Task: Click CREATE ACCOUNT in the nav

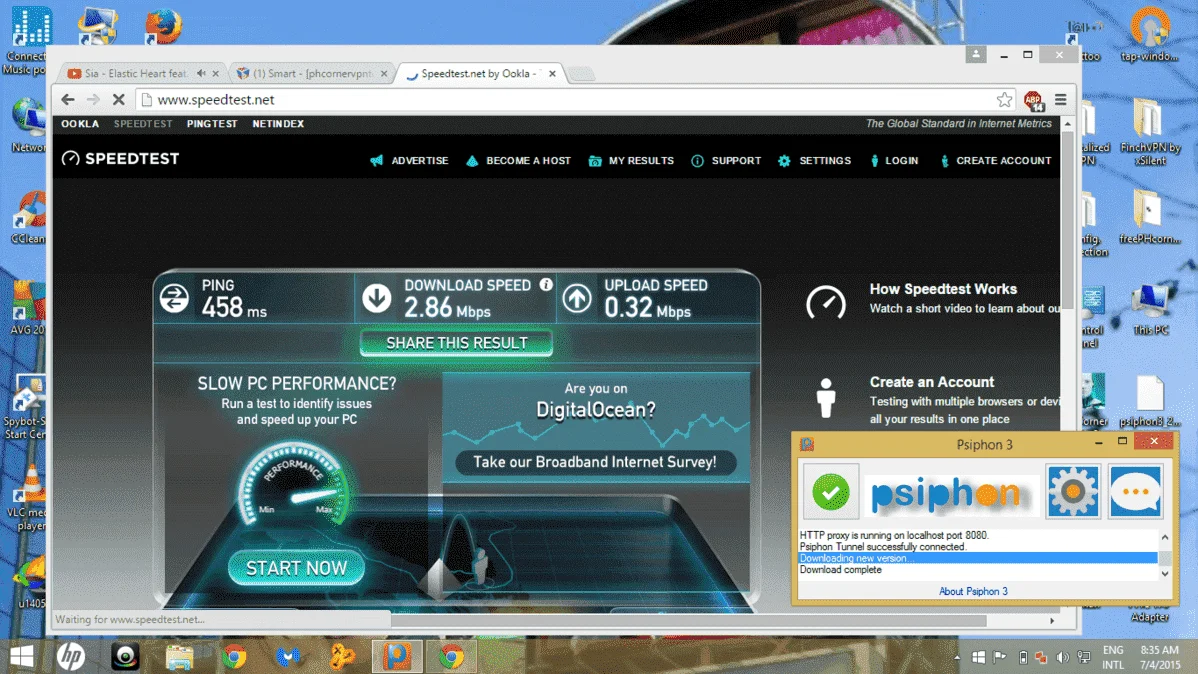Action: pyautogui.click(x=996, y=160)
